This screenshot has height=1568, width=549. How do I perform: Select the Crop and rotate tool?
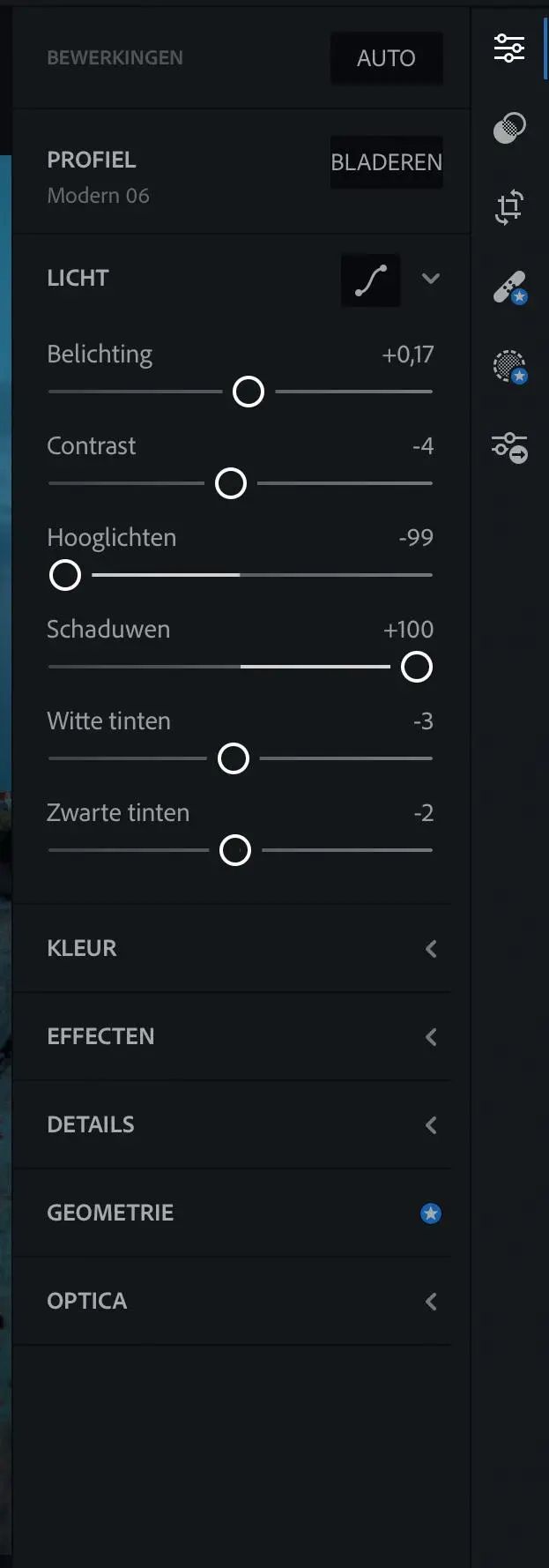pyautogui.click(x=509, y=207)
